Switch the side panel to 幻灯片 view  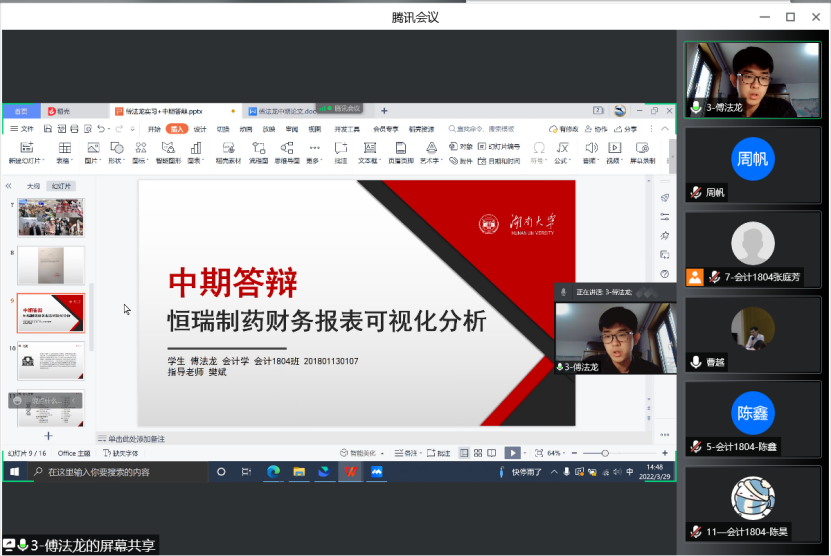coord(61,186)
